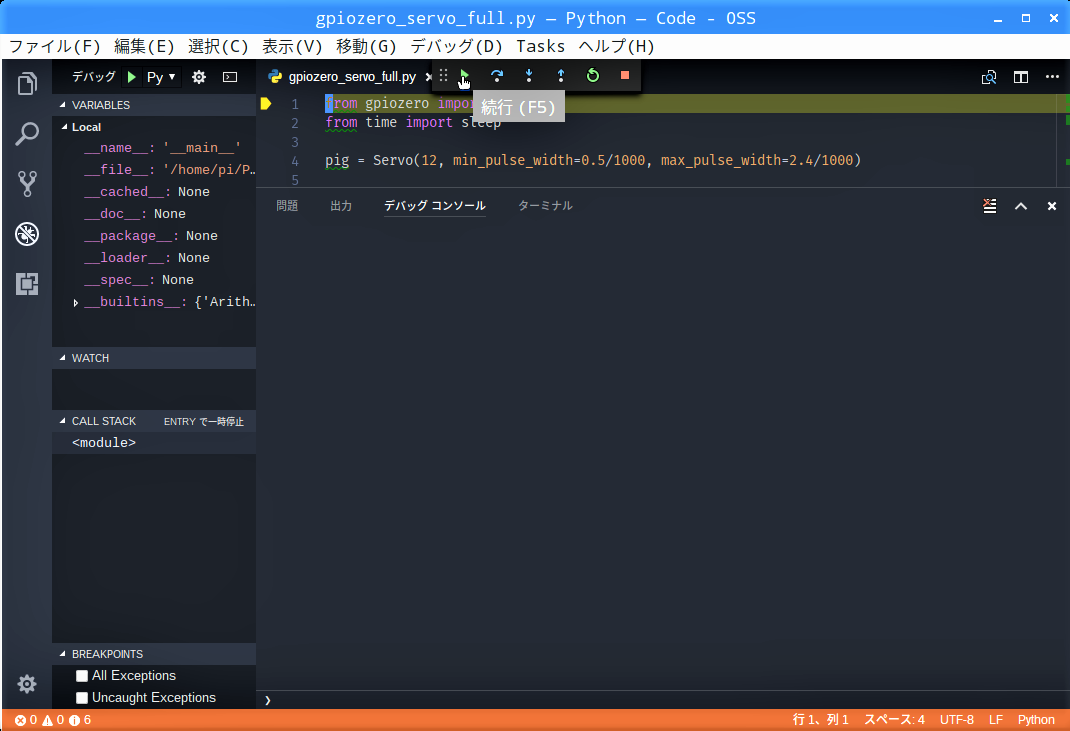Select the gpiozero_servo_full.py editor tab

click(x=351, y=77)
